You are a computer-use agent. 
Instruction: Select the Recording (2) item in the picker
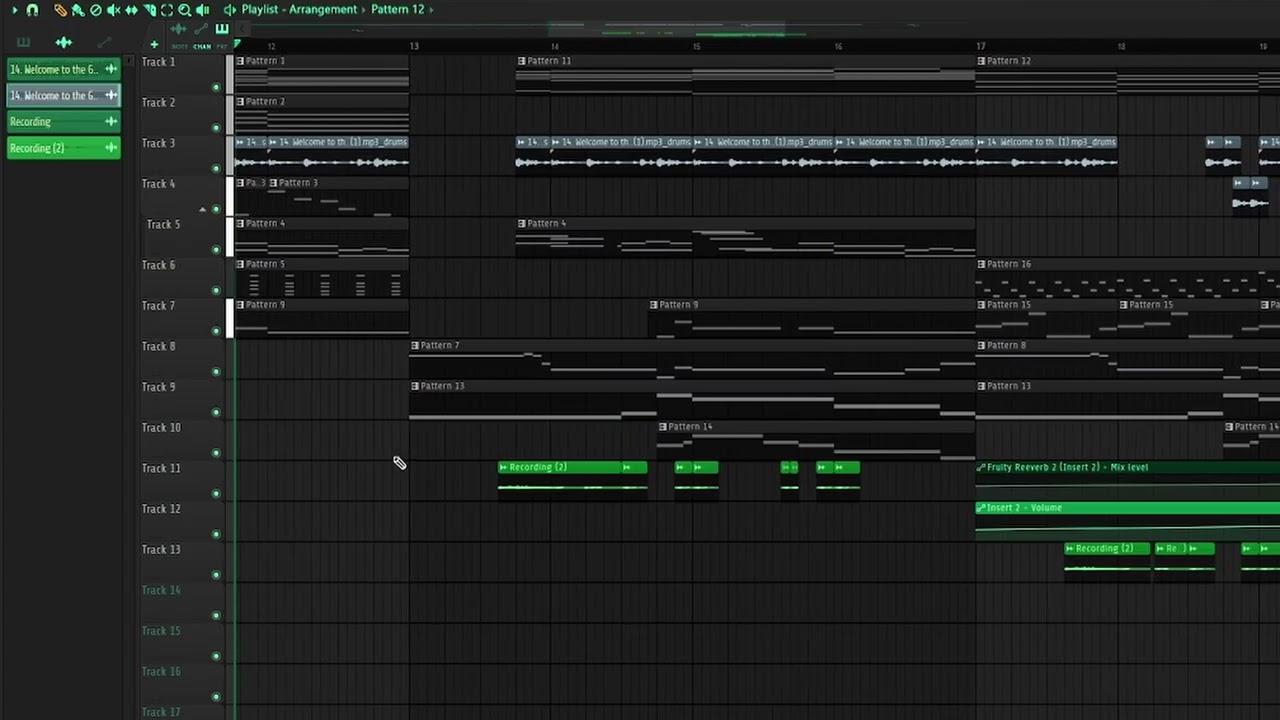62,147
